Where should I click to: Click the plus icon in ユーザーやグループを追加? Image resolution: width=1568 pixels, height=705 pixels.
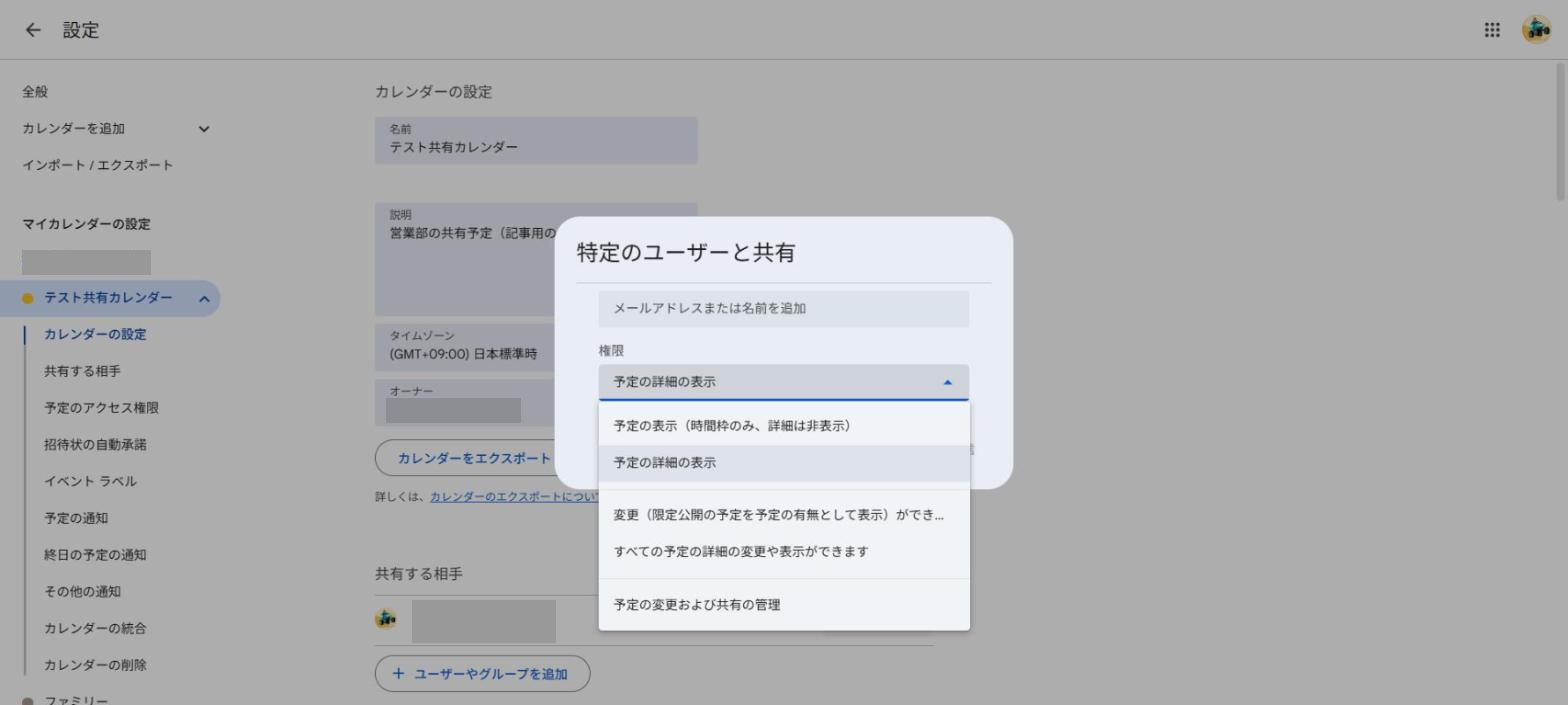coord(399,673)
